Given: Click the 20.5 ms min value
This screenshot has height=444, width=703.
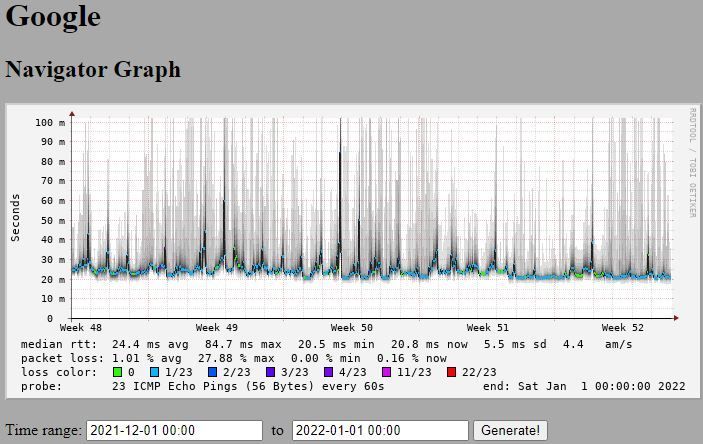Looking at the screenshot, I should 336,344.
